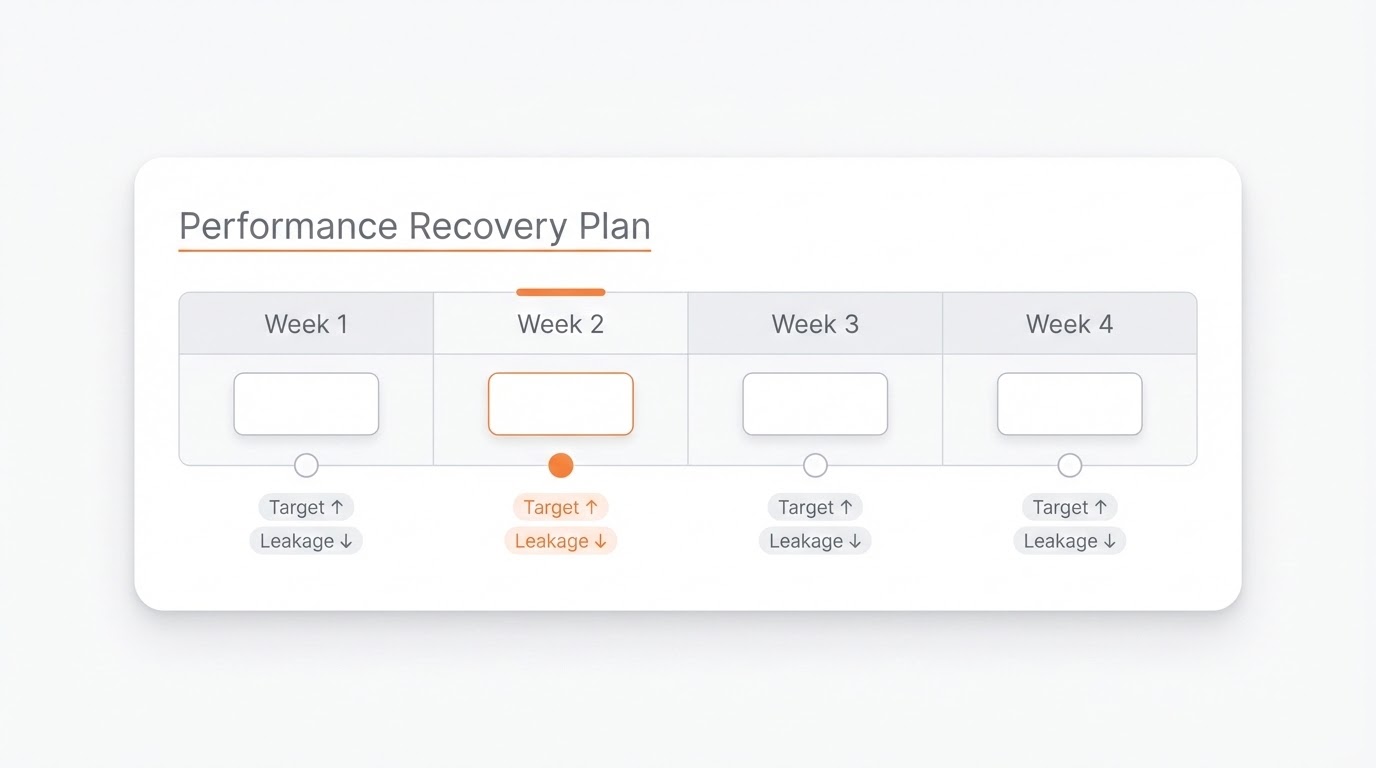Open the Week 2 column tab
Viewport: 1376px width, 768px height.
(561, 324)
